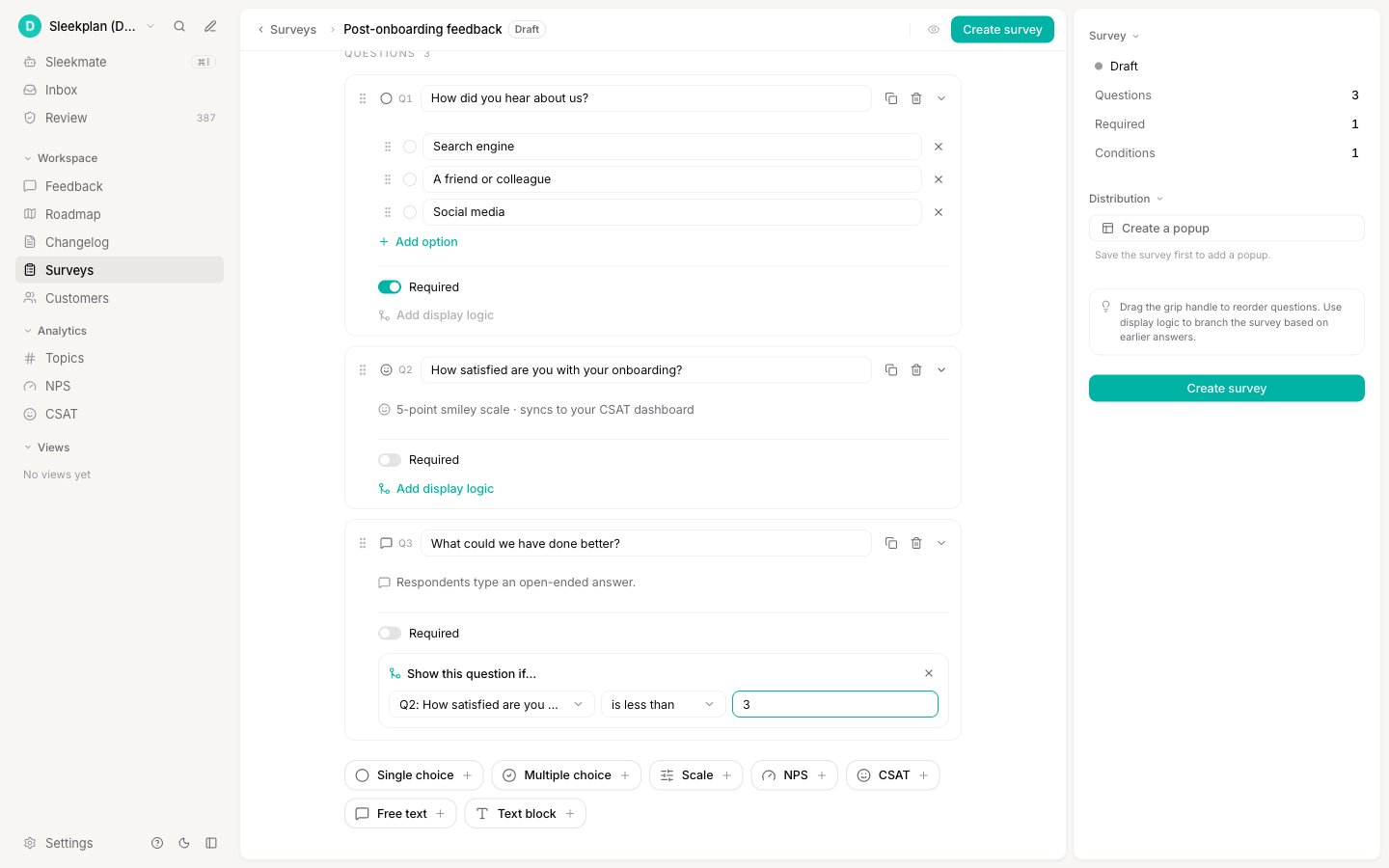The width and height of the screenshot is (1389, 868).
Task: Open the search icon in sidebar header
Action: (179, 27)
